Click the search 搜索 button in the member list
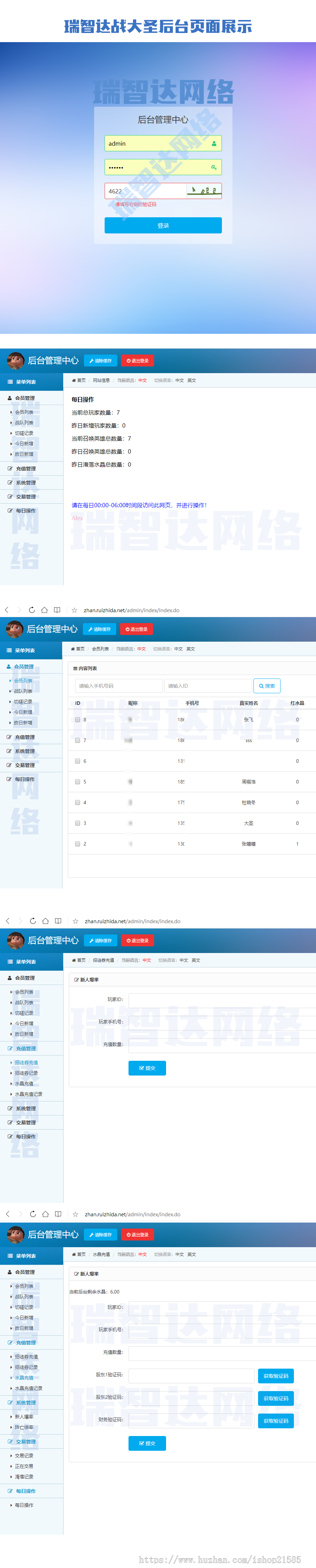The height and width of the screenshot is (1568, 316). 267,686
